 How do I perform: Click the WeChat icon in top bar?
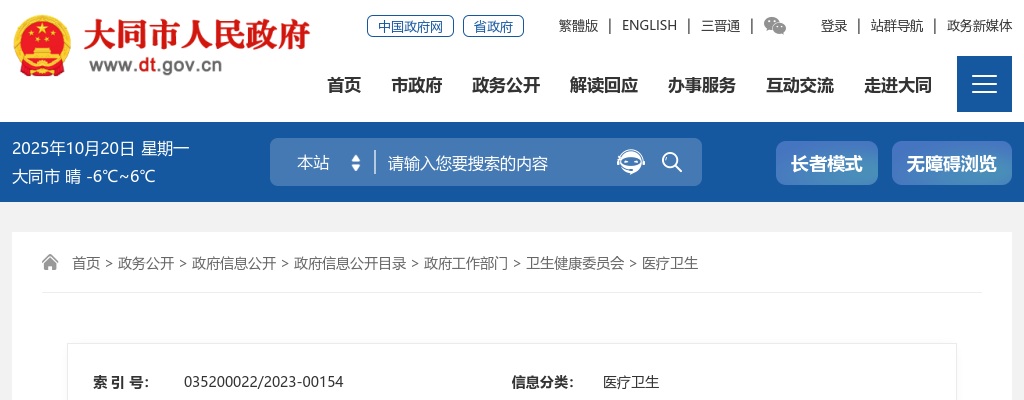pos(774,26)
